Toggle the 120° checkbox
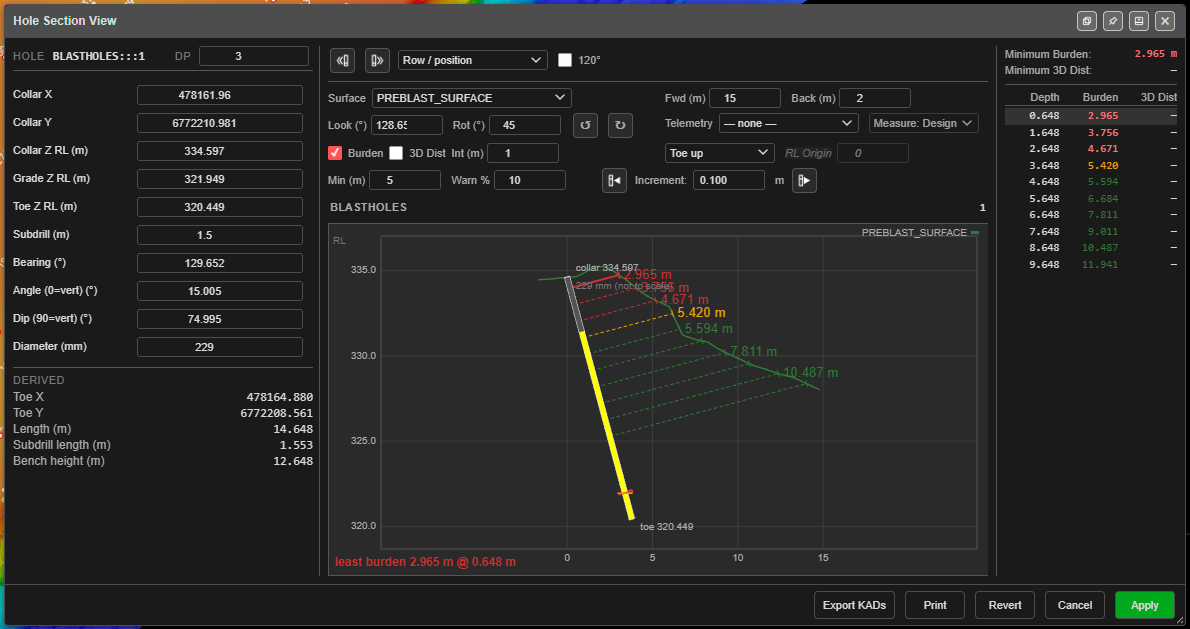 coord(565,60)
